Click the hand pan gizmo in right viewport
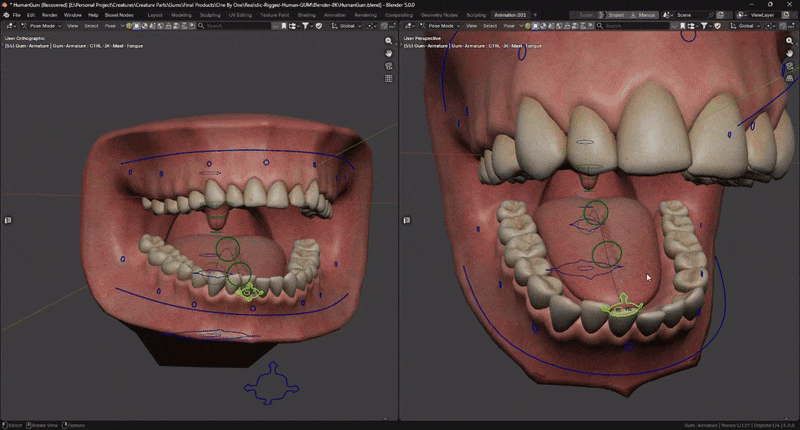This screenshot has height=430, width=800. (x=790, y=54)
